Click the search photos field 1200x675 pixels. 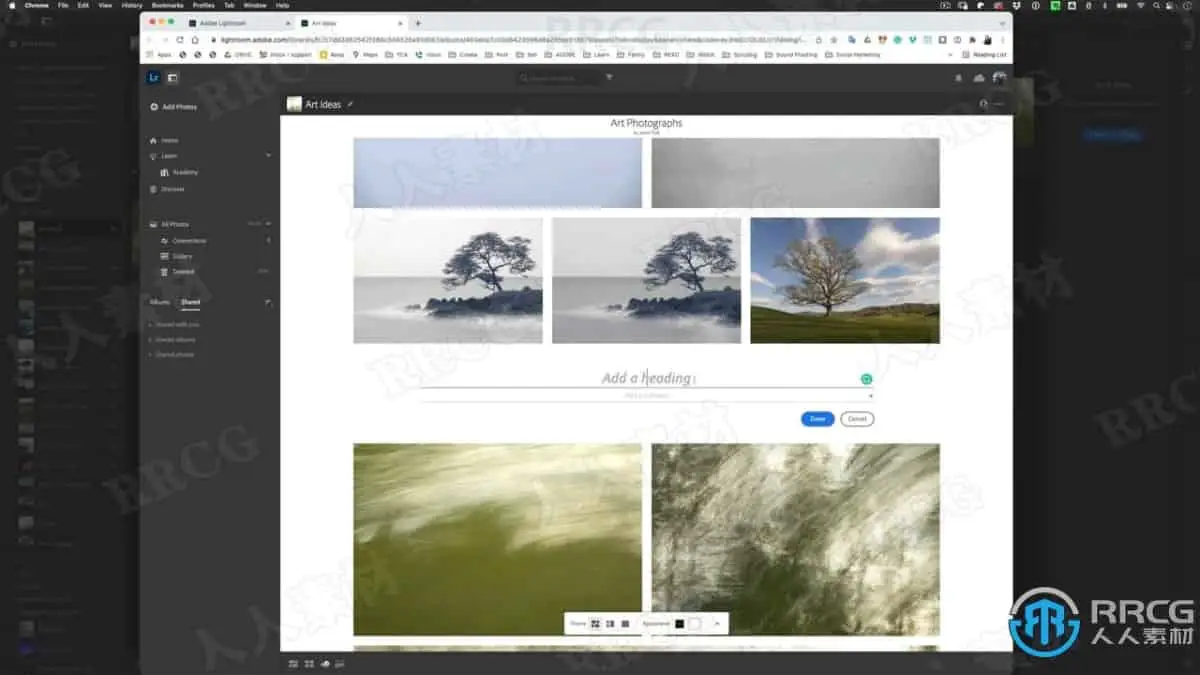click(x=560, y=78)
